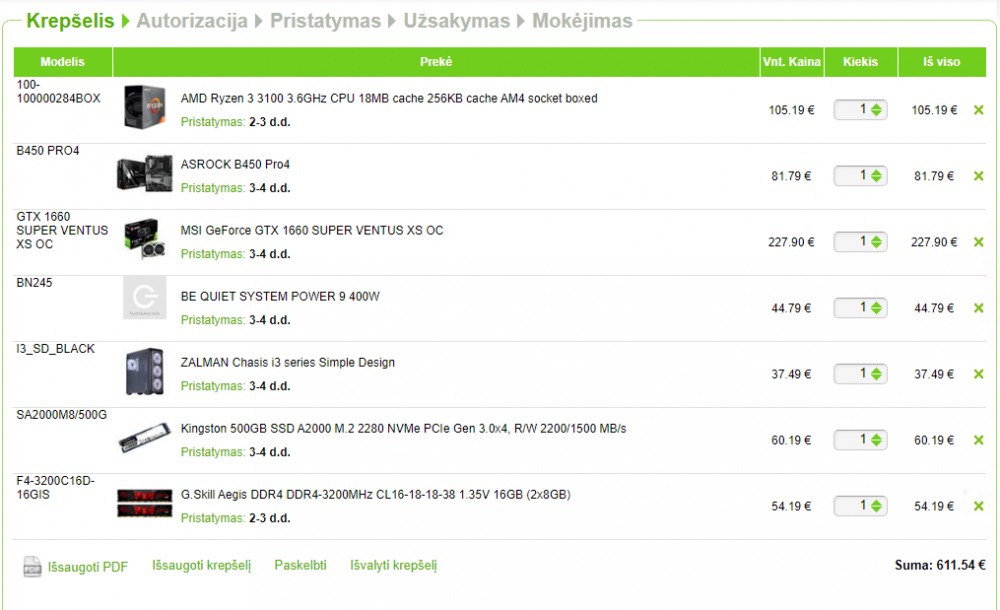
Task: Click the Iš viso column header
Action: click(x=942, y=62)
